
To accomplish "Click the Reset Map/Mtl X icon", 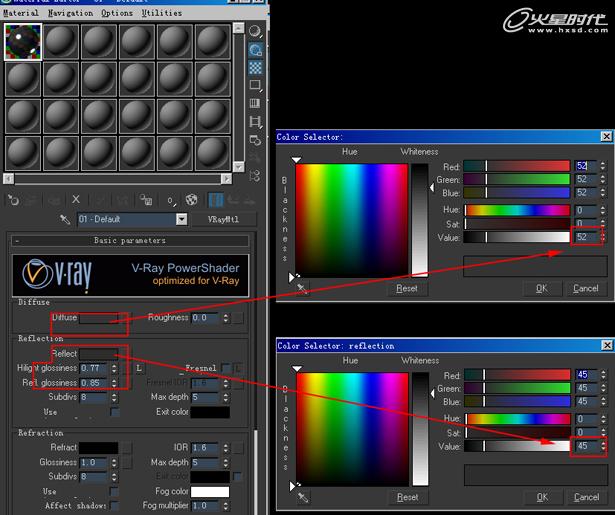I will click(76, 200).
